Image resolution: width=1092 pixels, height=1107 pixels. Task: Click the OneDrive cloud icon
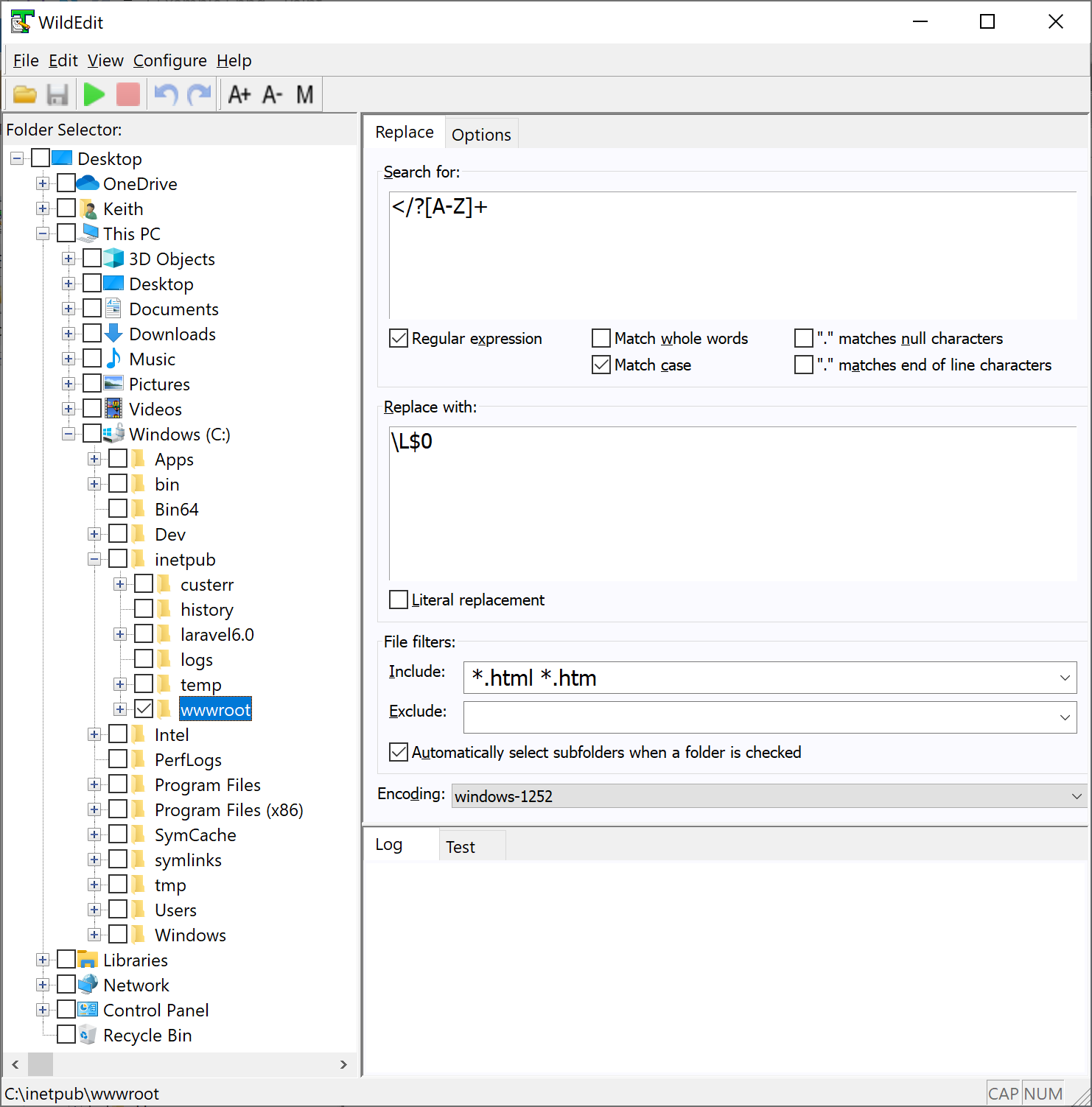click(88, 183)
